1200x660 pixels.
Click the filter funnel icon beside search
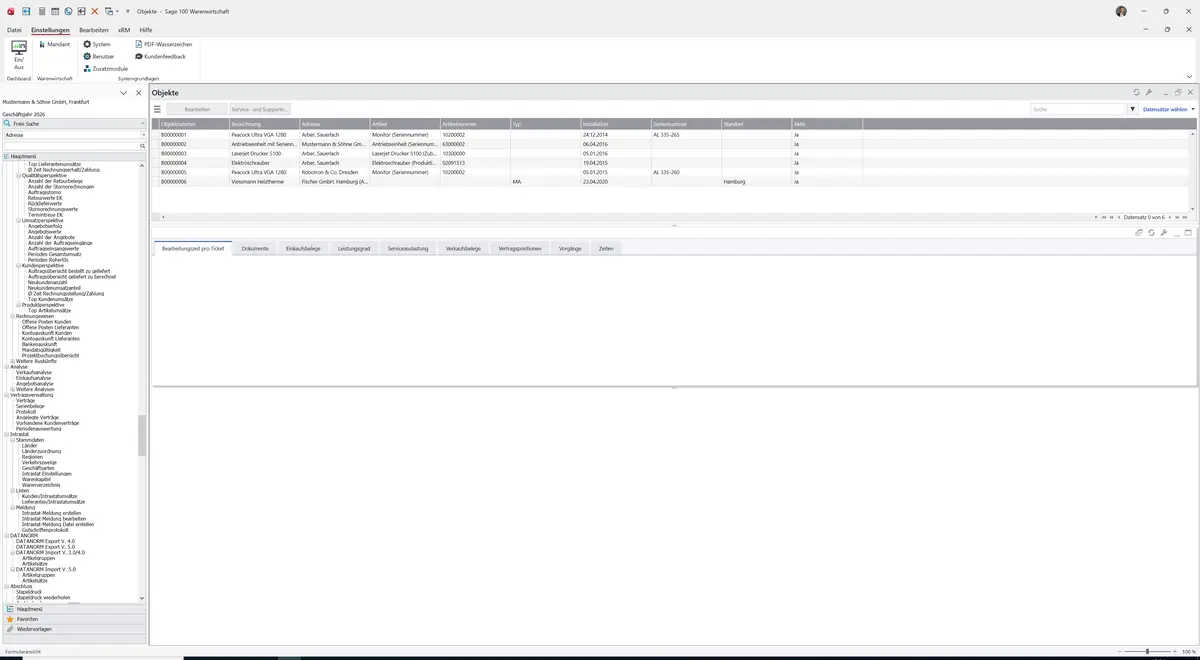1133,109
